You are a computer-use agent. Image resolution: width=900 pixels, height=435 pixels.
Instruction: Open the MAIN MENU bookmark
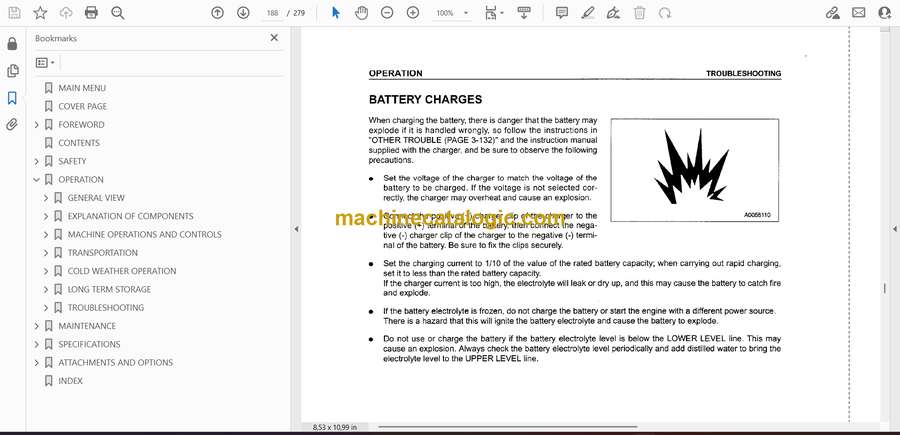[x=82, y=88]
